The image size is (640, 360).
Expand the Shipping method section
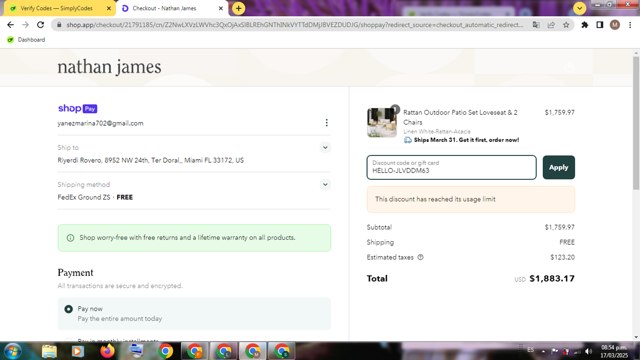pyautogui.click(x=325, y=184)
